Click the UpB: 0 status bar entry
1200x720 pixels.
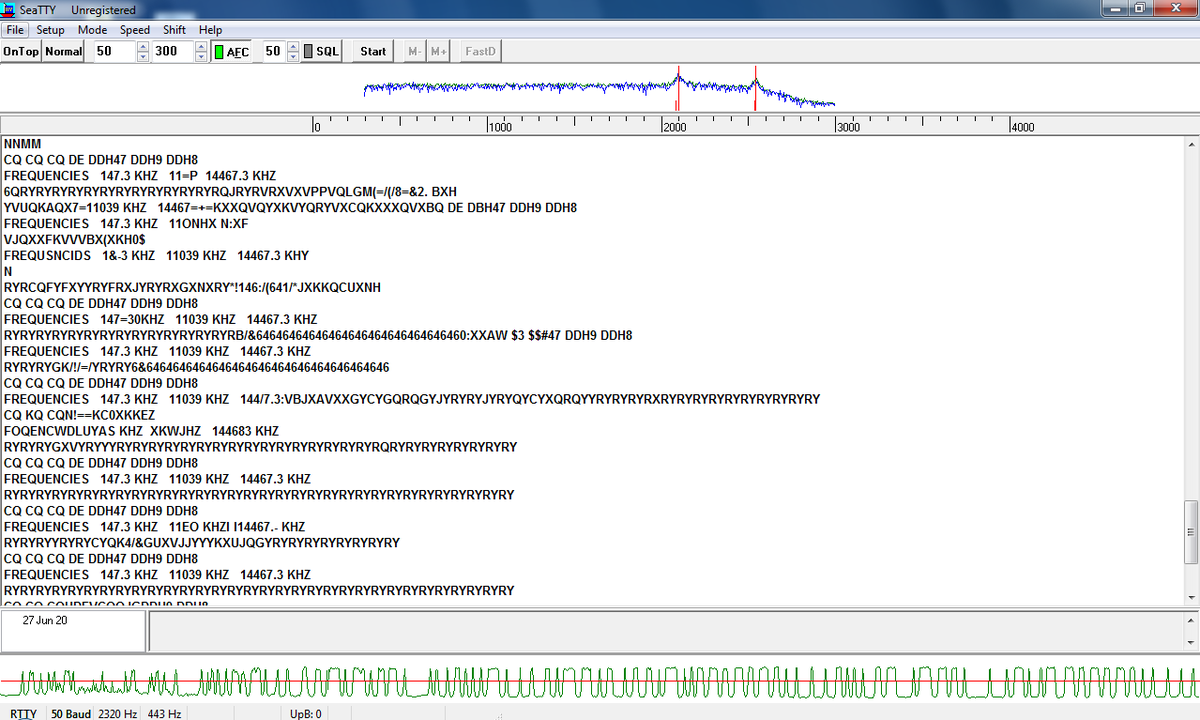click(306, 713)
